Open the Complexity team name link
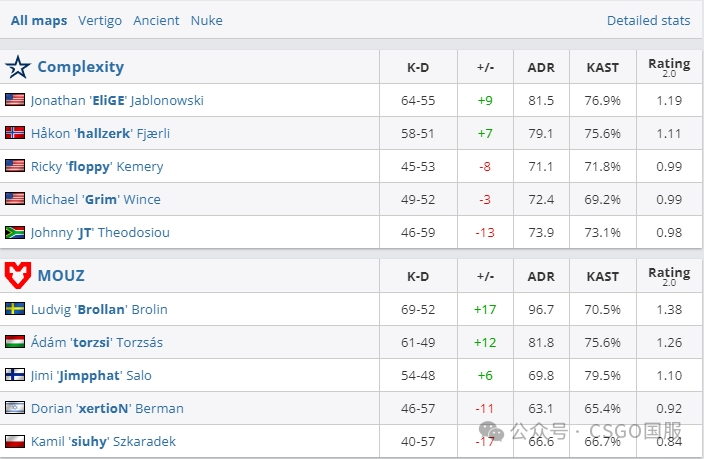The width and height of the screenshot is (704, 459). 80,67
